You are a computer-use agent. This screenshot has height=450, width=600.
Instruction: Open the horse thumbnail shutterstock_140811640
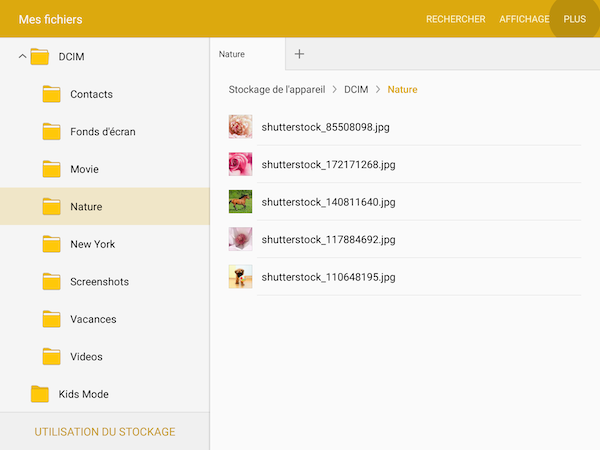pos(240,202)
